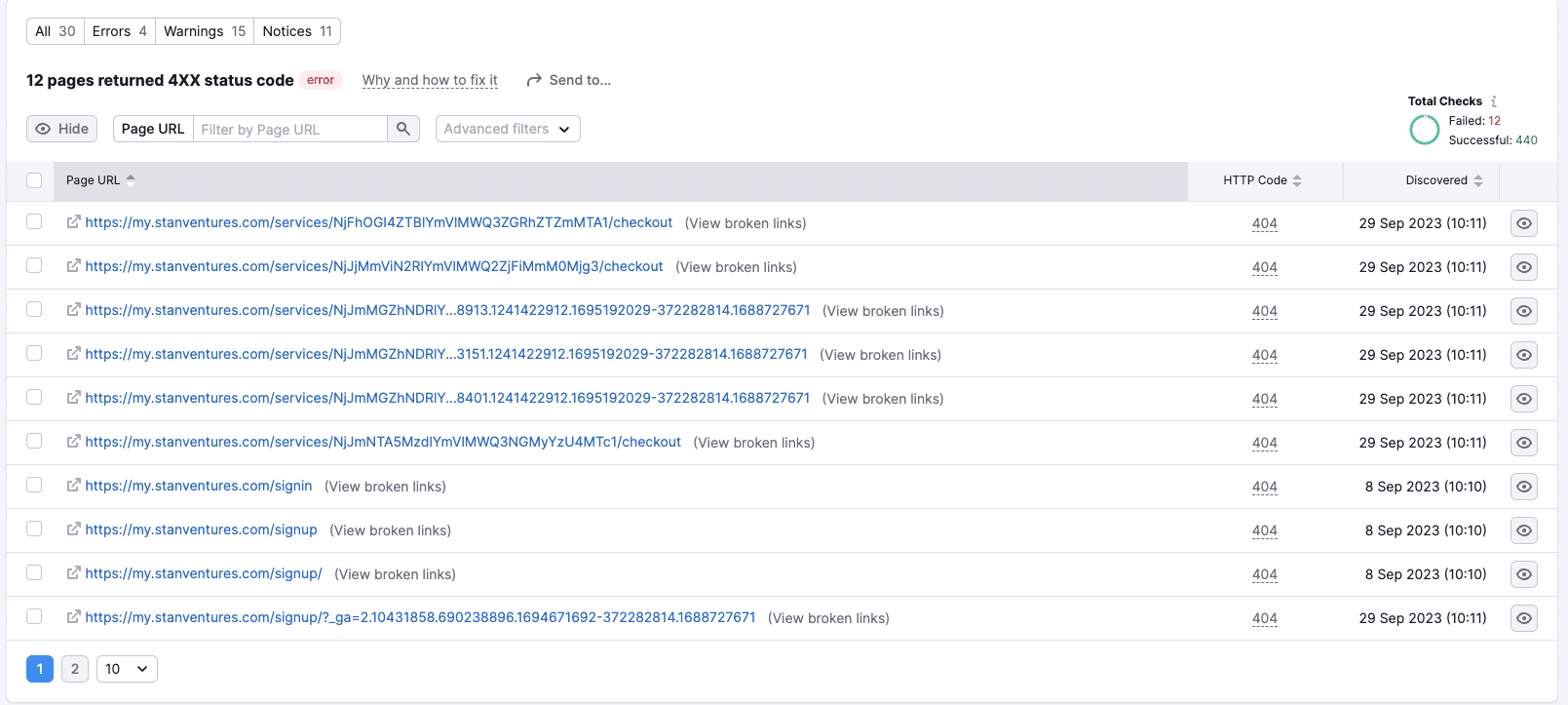This screenshot has height=705, width=1568.
Task: Click the Total Checks progress ring
Action: coord(1424,130)
